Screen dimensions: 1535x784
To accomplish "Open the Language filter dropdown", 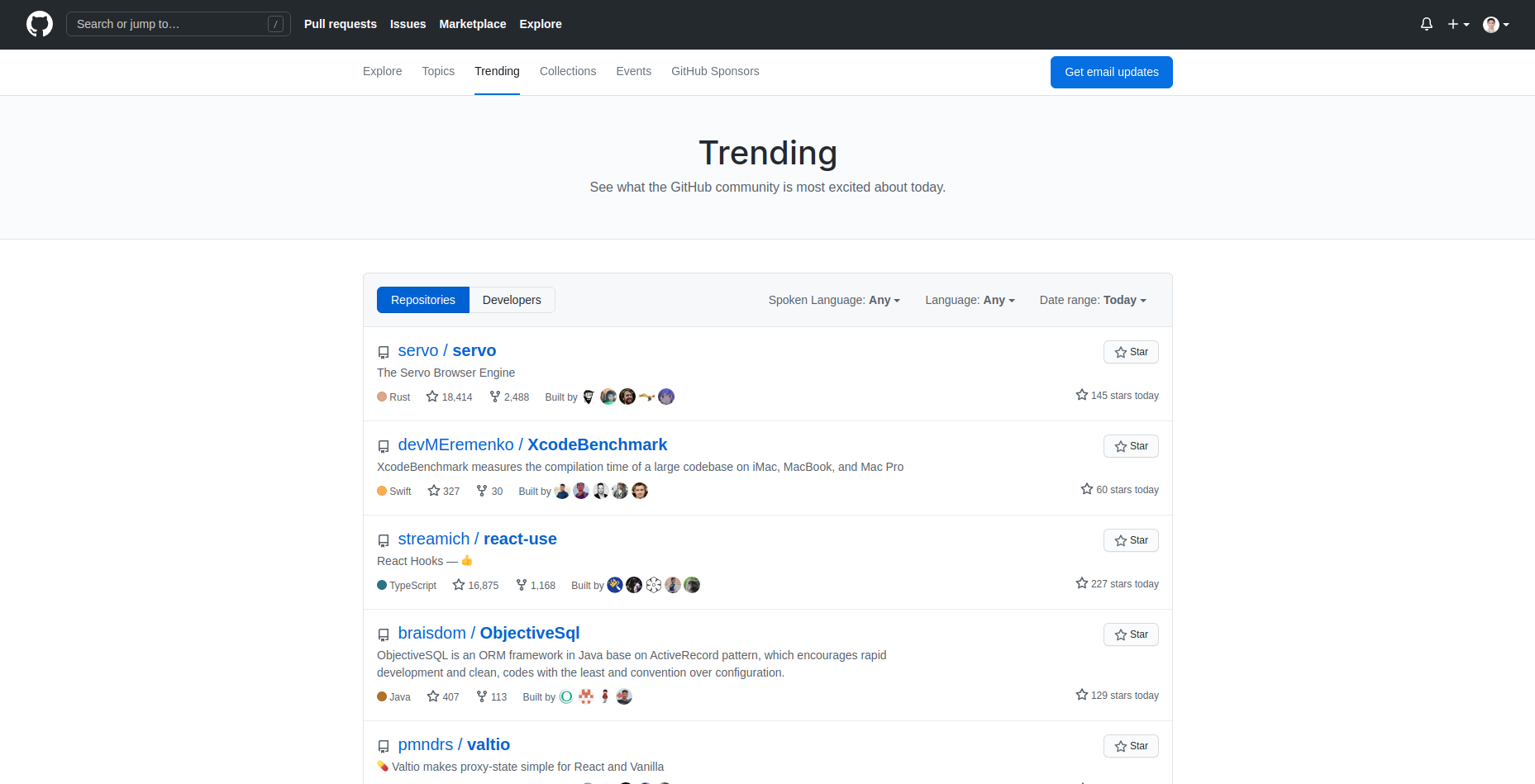I will pos(969,300).
